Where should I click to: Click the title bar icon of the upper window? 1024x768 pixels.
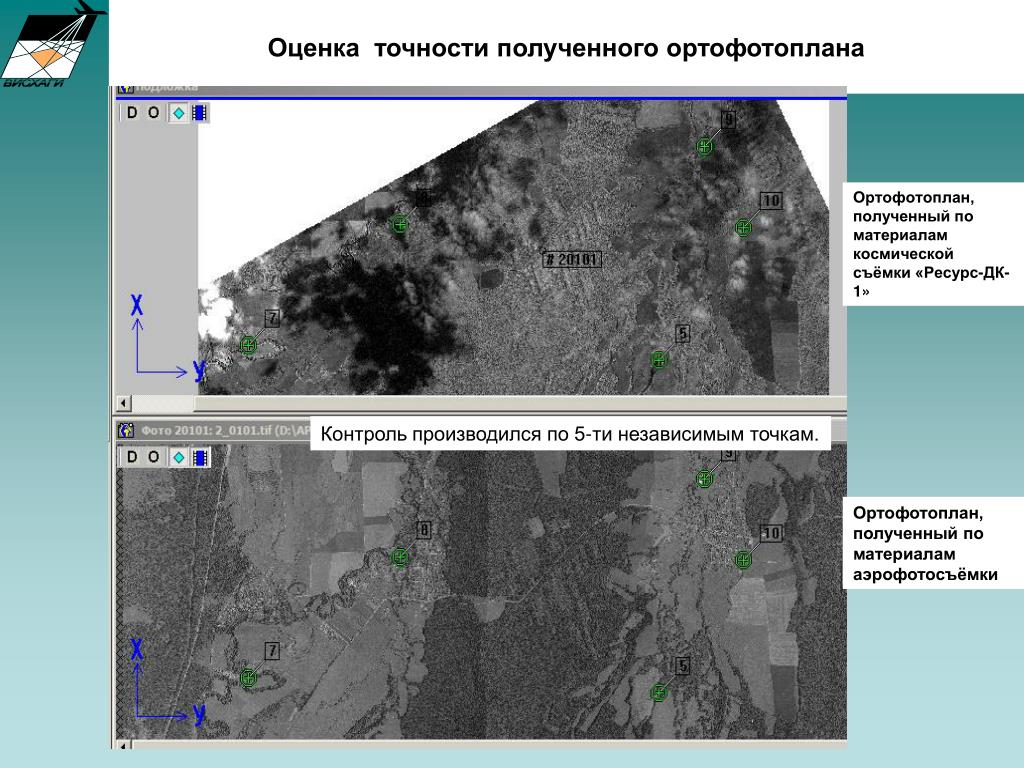pos(126,88)
